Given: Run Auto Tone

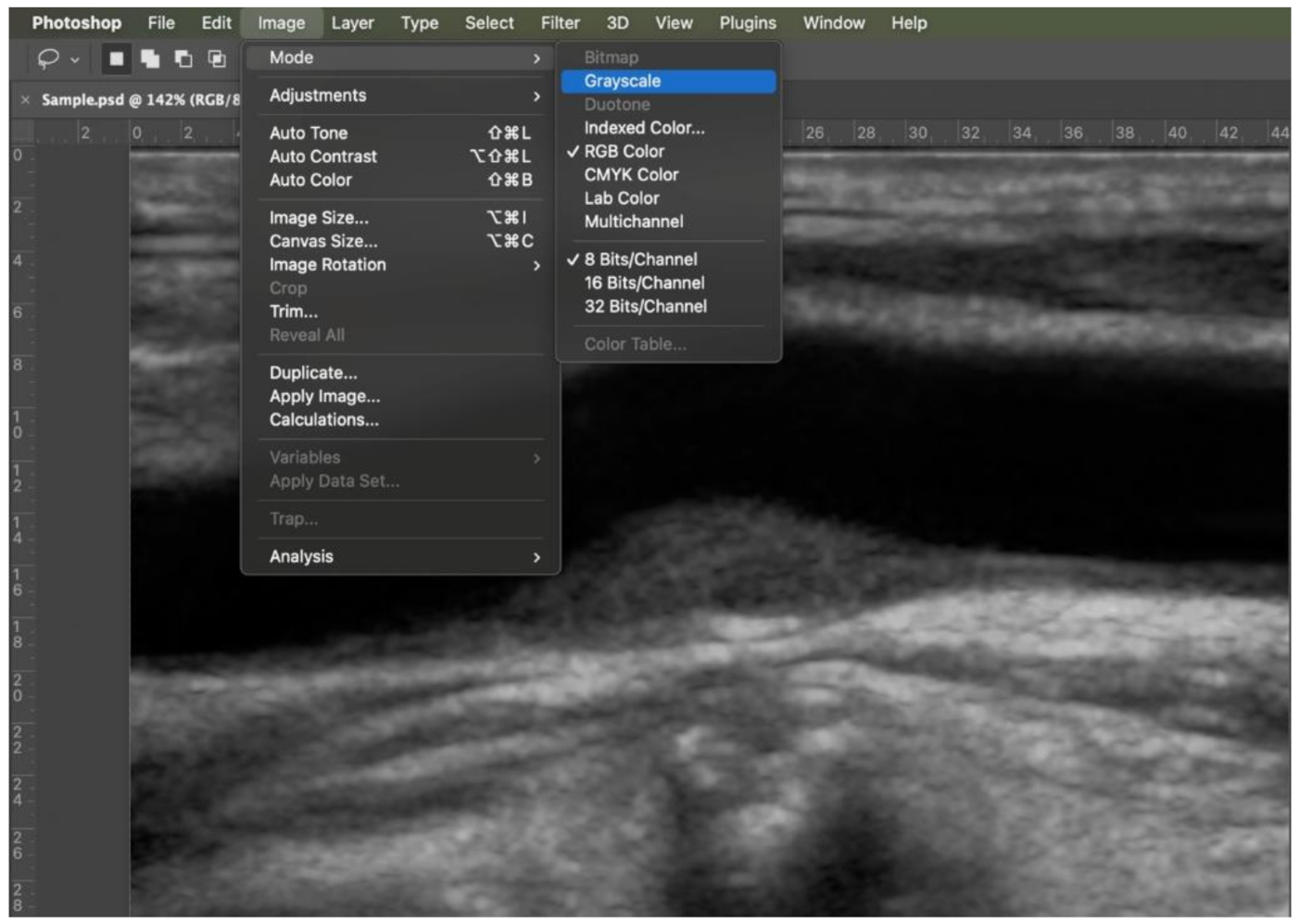Looking at the screenshot, I should point(309,133).
